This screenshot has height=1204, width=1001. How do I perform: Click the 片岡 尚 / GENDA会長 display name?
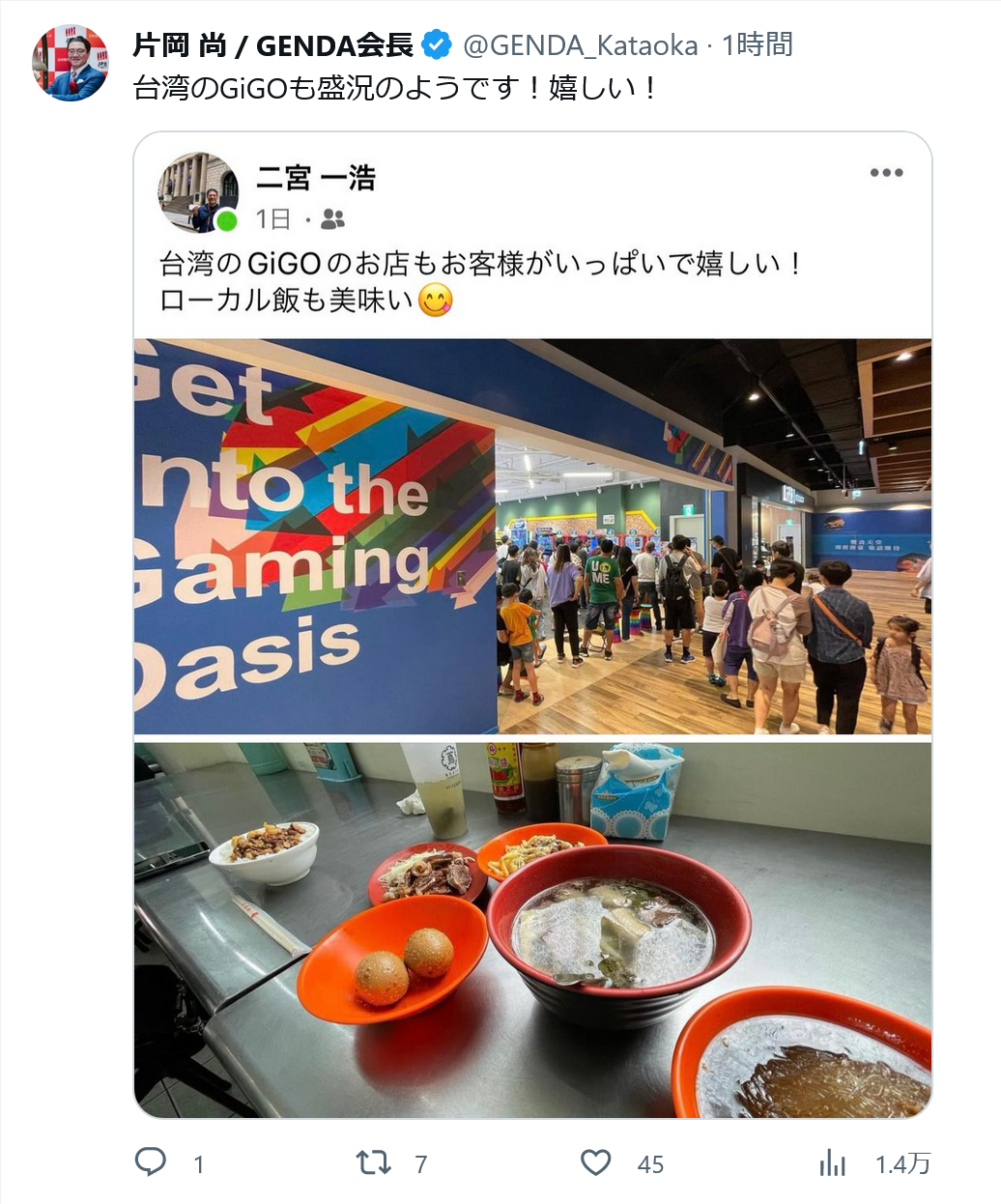273,44
